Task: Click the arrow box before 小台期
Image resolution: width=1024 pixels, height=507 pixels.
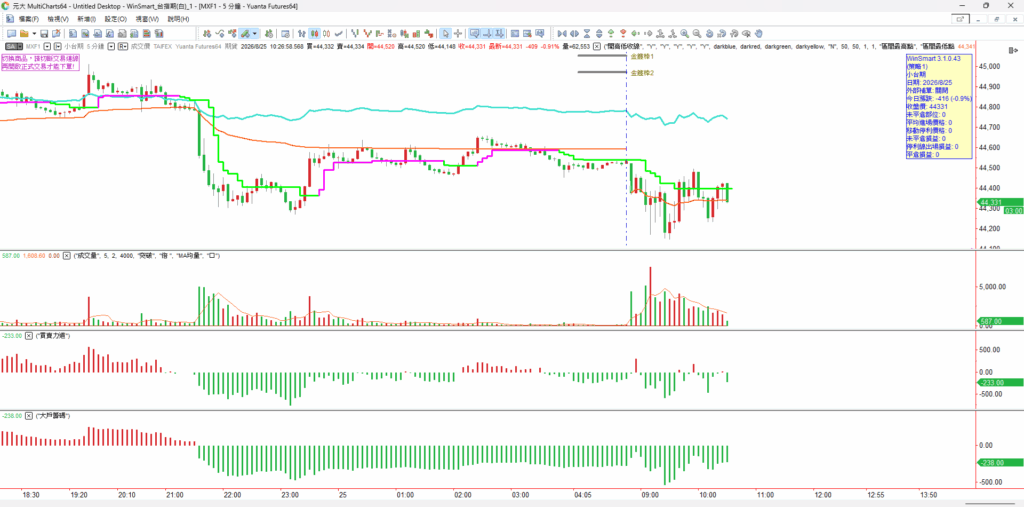Action: coord(58,46)
